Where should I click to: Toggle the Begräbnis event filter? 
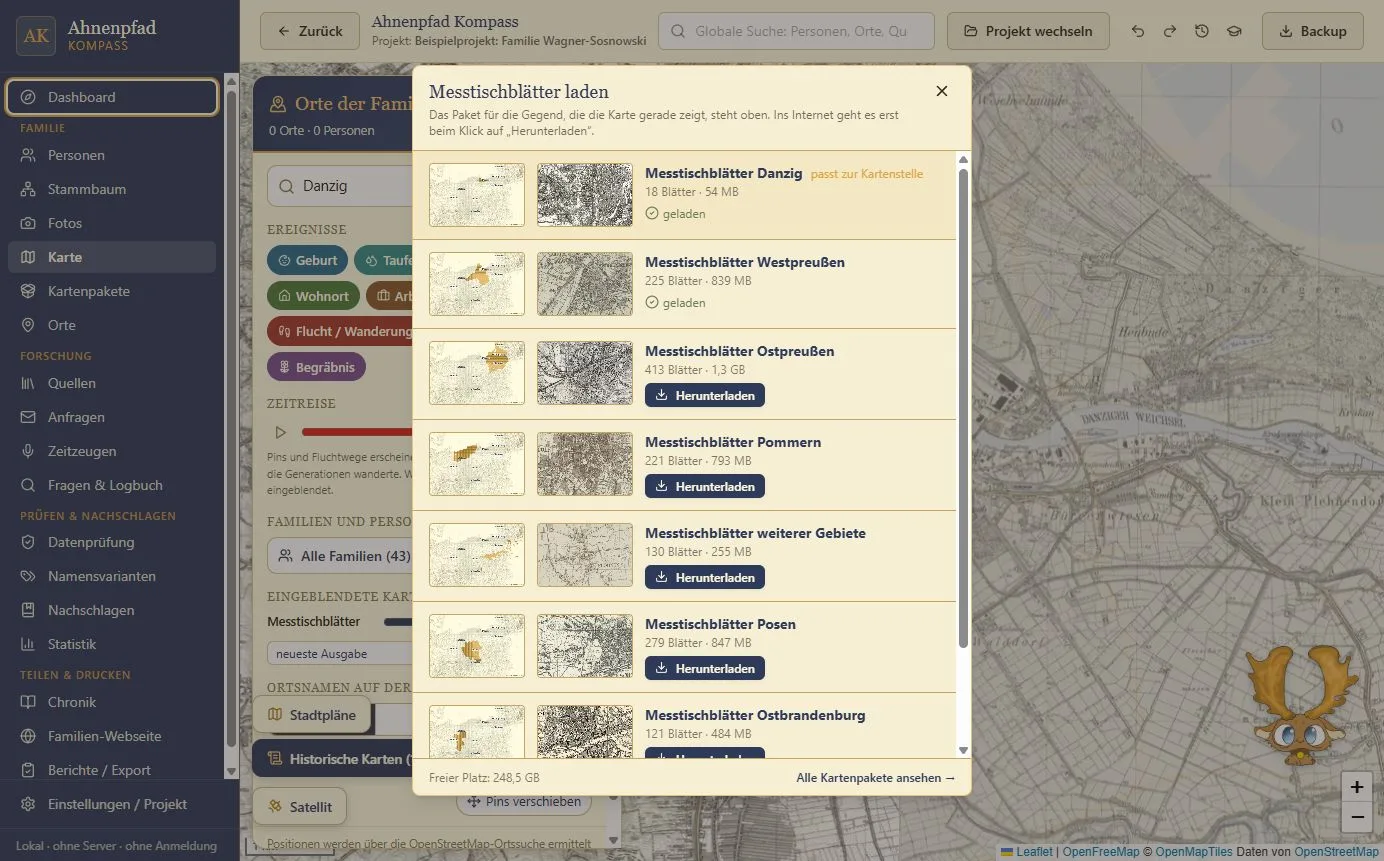(317, 367)
